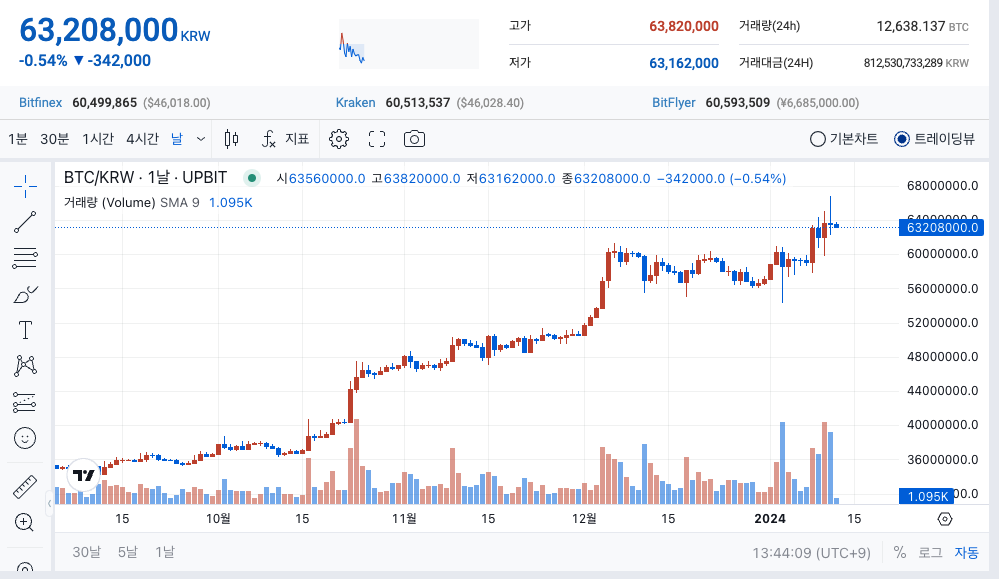
Task: Open the long position forecasting tool
Action: (x=25, y=402)
